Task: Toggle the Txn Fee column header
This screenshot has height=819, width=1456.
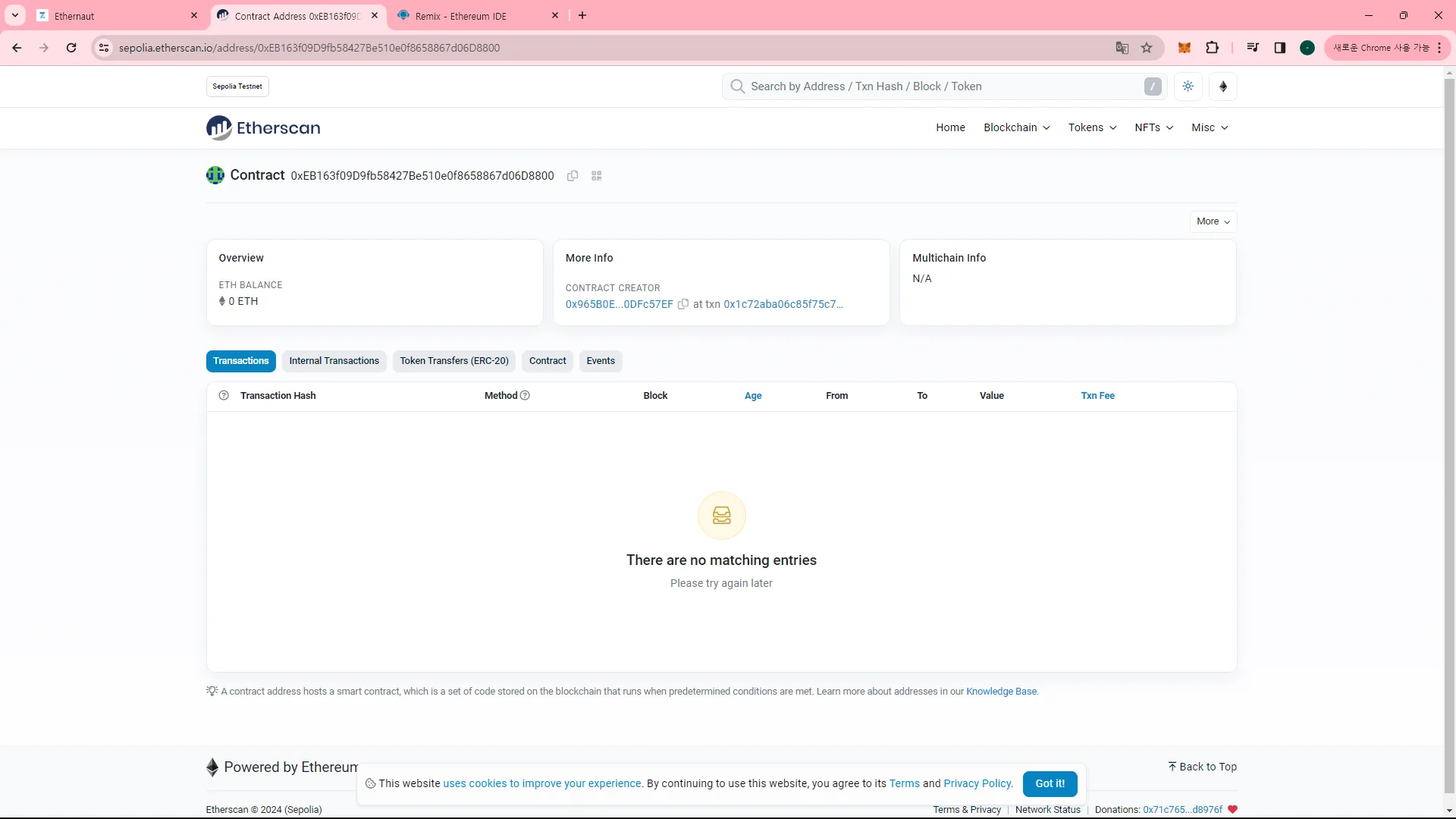Action: [1097, 396]
